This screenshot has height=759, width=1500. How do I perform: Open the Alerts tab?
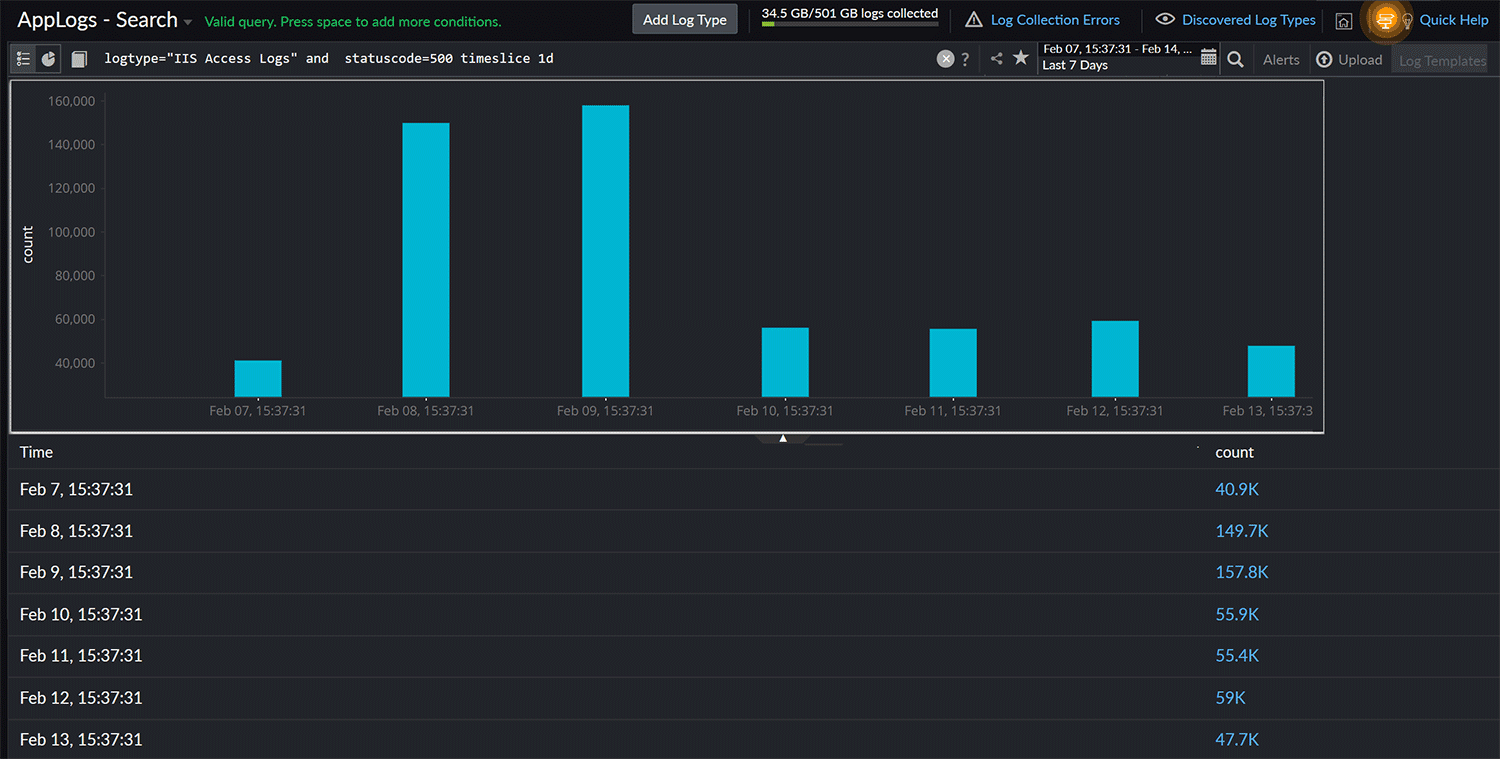point(1281,60)
